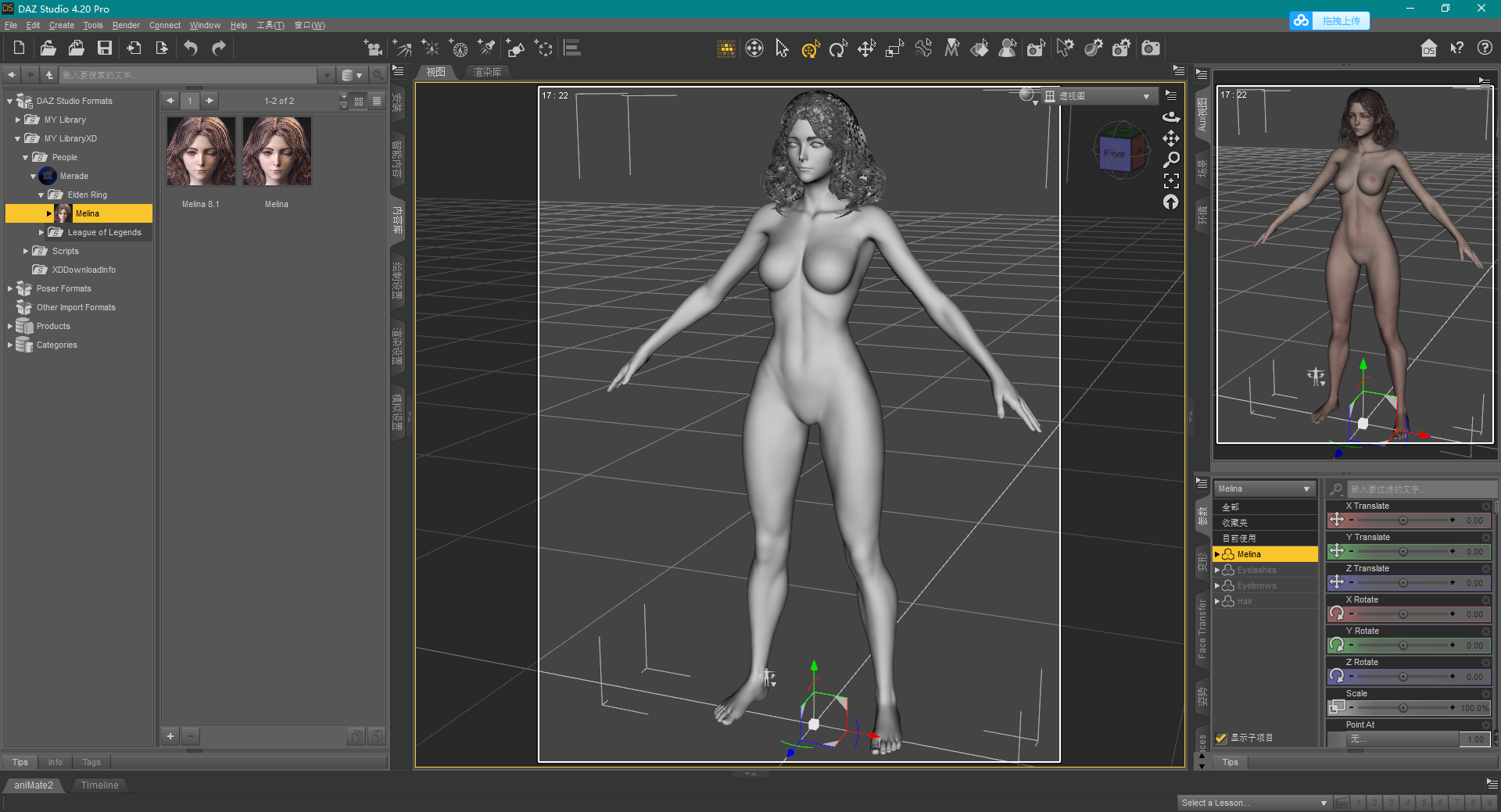Open the Select a Lesson box
This screenshot has height=812, width=1501.
coord(1253,803)
